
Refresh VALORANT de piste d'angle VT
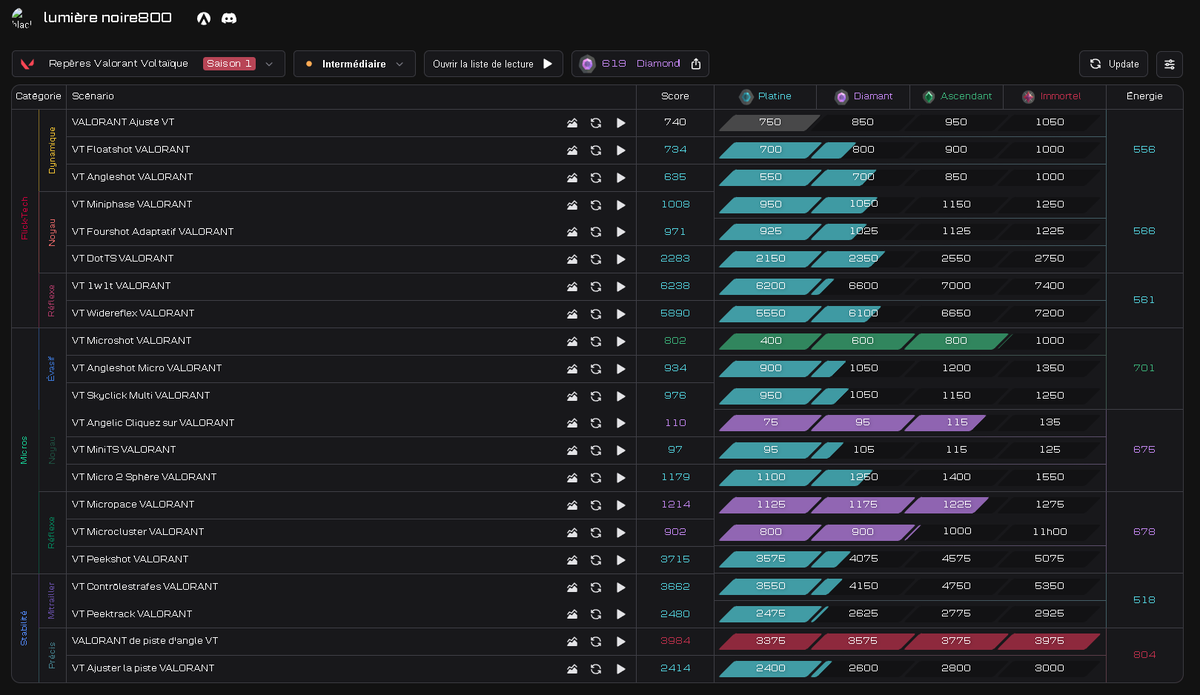coord(596,642)
